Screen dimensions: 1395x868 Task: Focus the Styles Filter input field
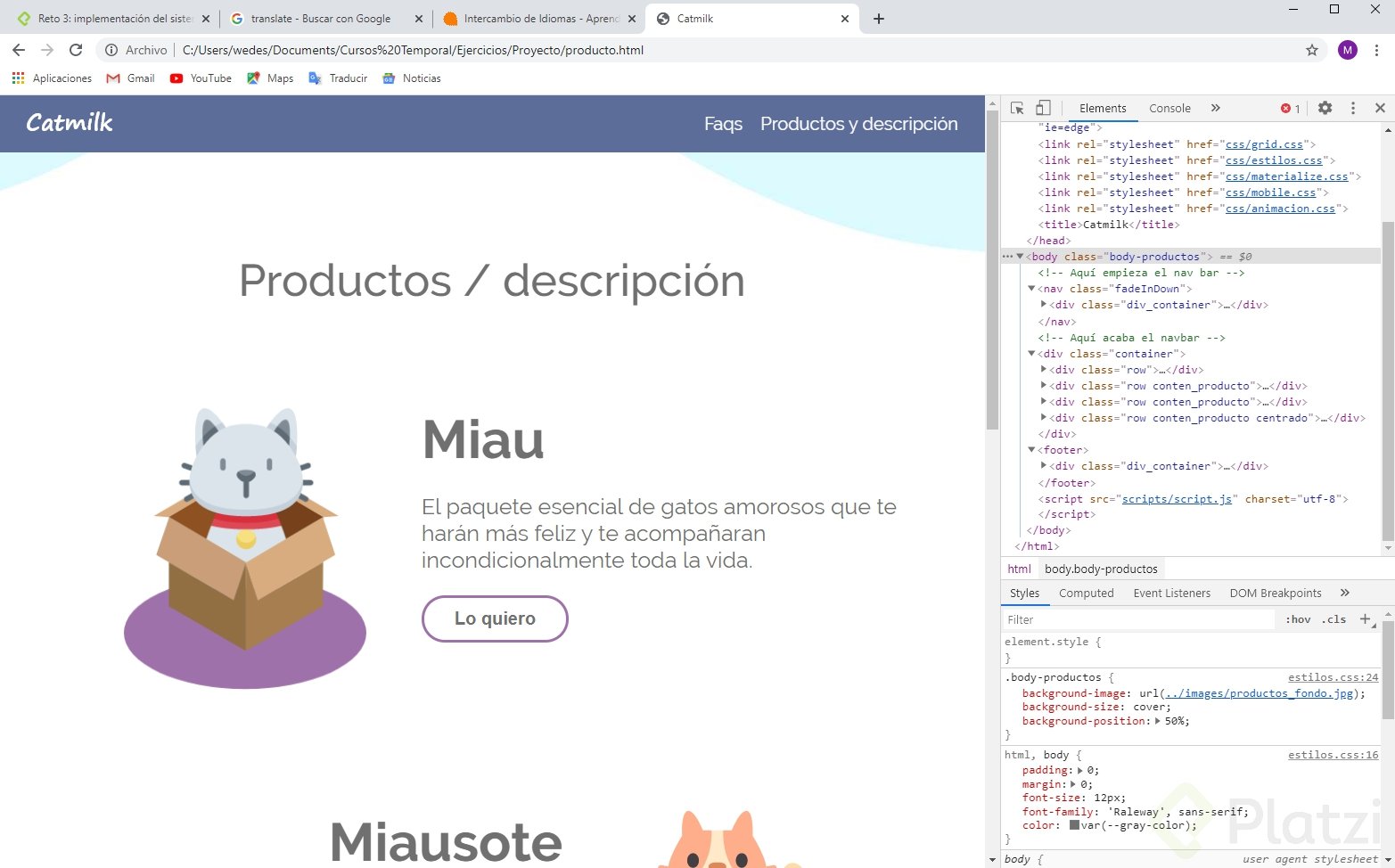coord(1139,619)
